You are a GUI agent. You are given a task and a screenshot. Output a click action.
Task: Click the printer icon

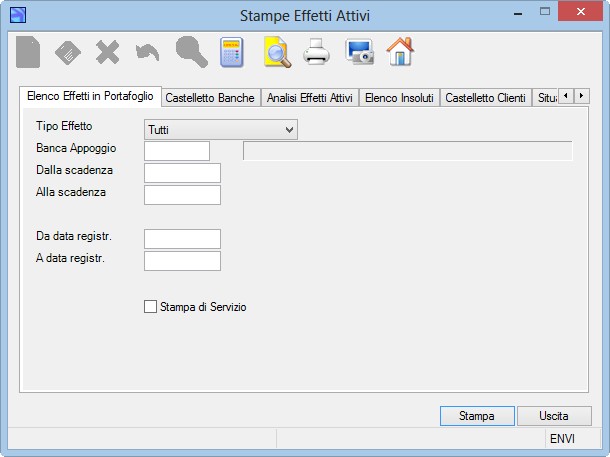coord(316,52)
